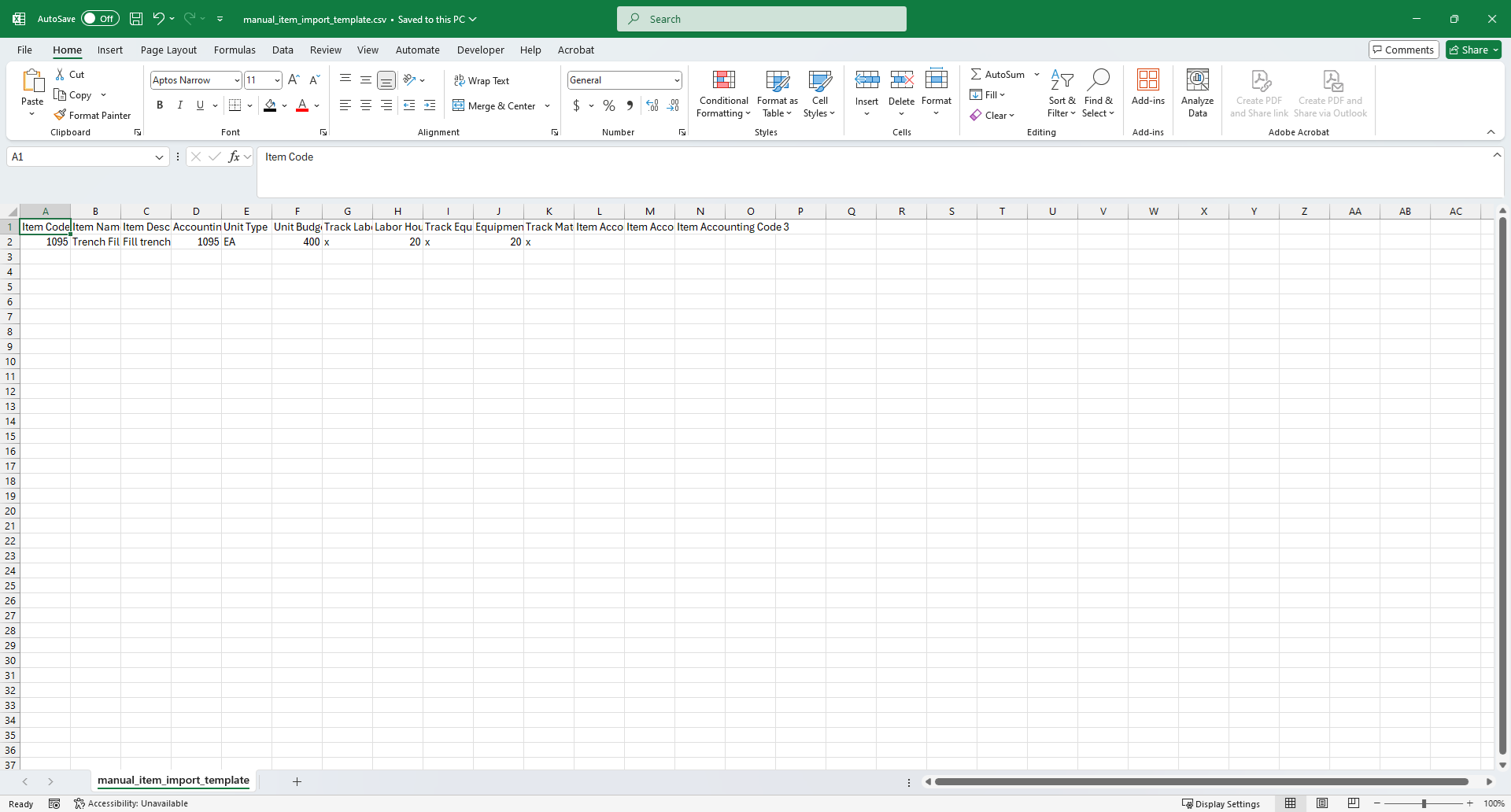Image resolution: width=1511 pixels, height=812 pixels.
Task: Click the Save disk icon
Action: [136, 19]
